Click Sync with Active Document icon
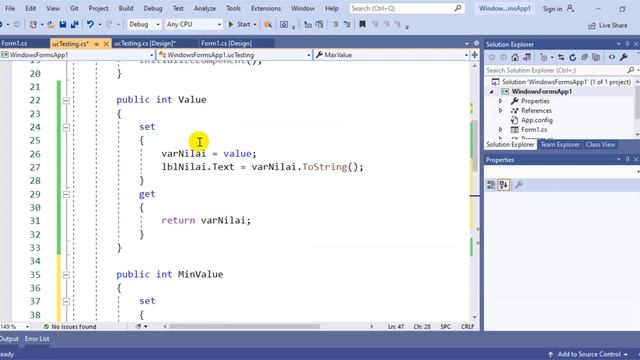 [561, 58]
